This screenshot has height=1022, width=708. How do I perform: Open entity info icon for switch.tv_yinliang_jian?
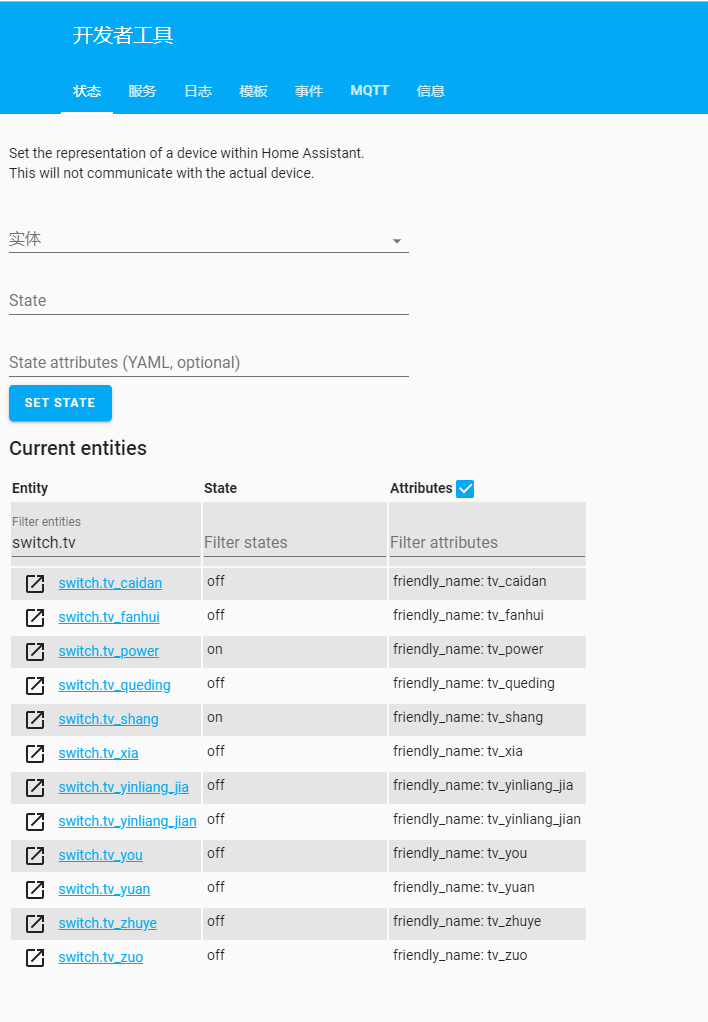[x=35, y=821]
